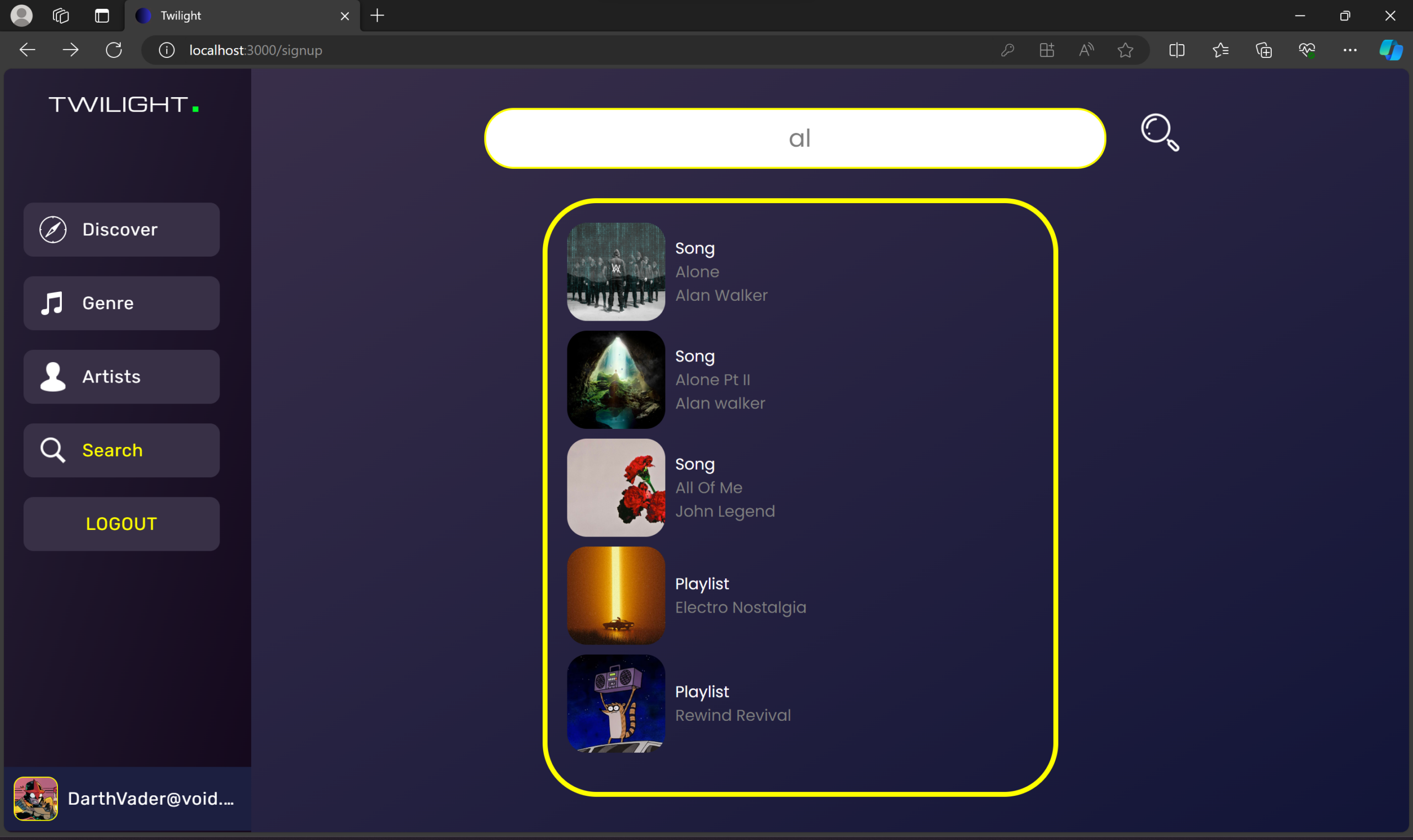Click the Twilight logo
Image resolution: width=1413 pixels, height=840 pixels.
click(x=124, y=105)
